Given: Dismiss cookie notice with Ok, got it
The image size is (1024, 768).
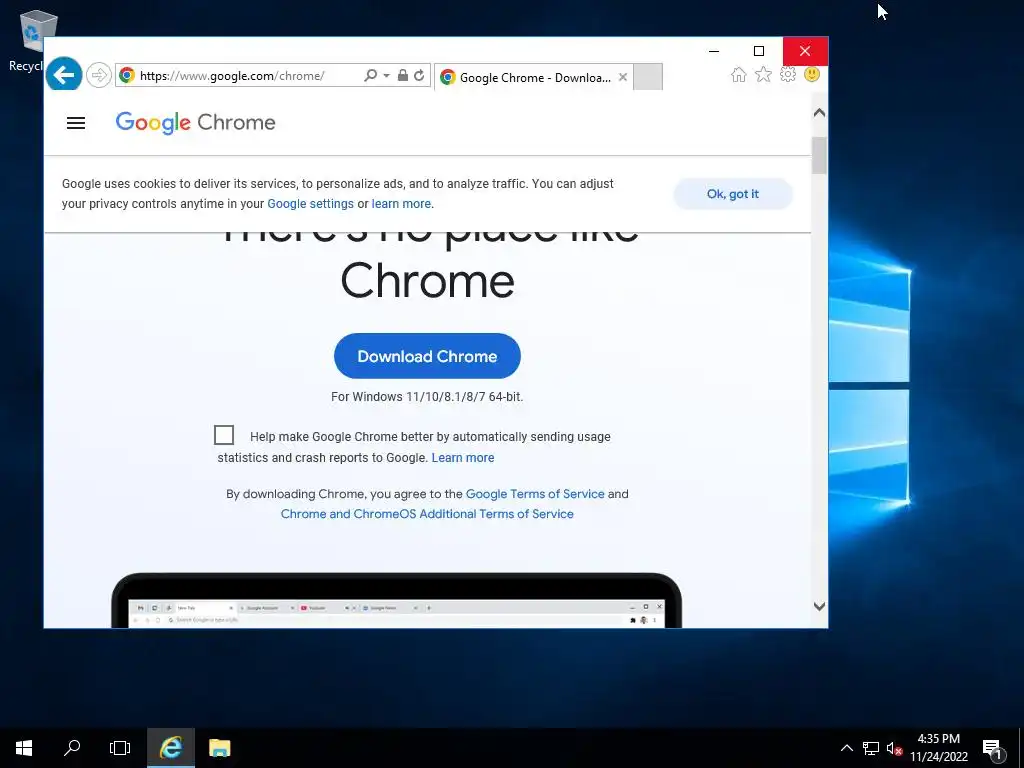Looking at the screenshot, I should 733,194.
